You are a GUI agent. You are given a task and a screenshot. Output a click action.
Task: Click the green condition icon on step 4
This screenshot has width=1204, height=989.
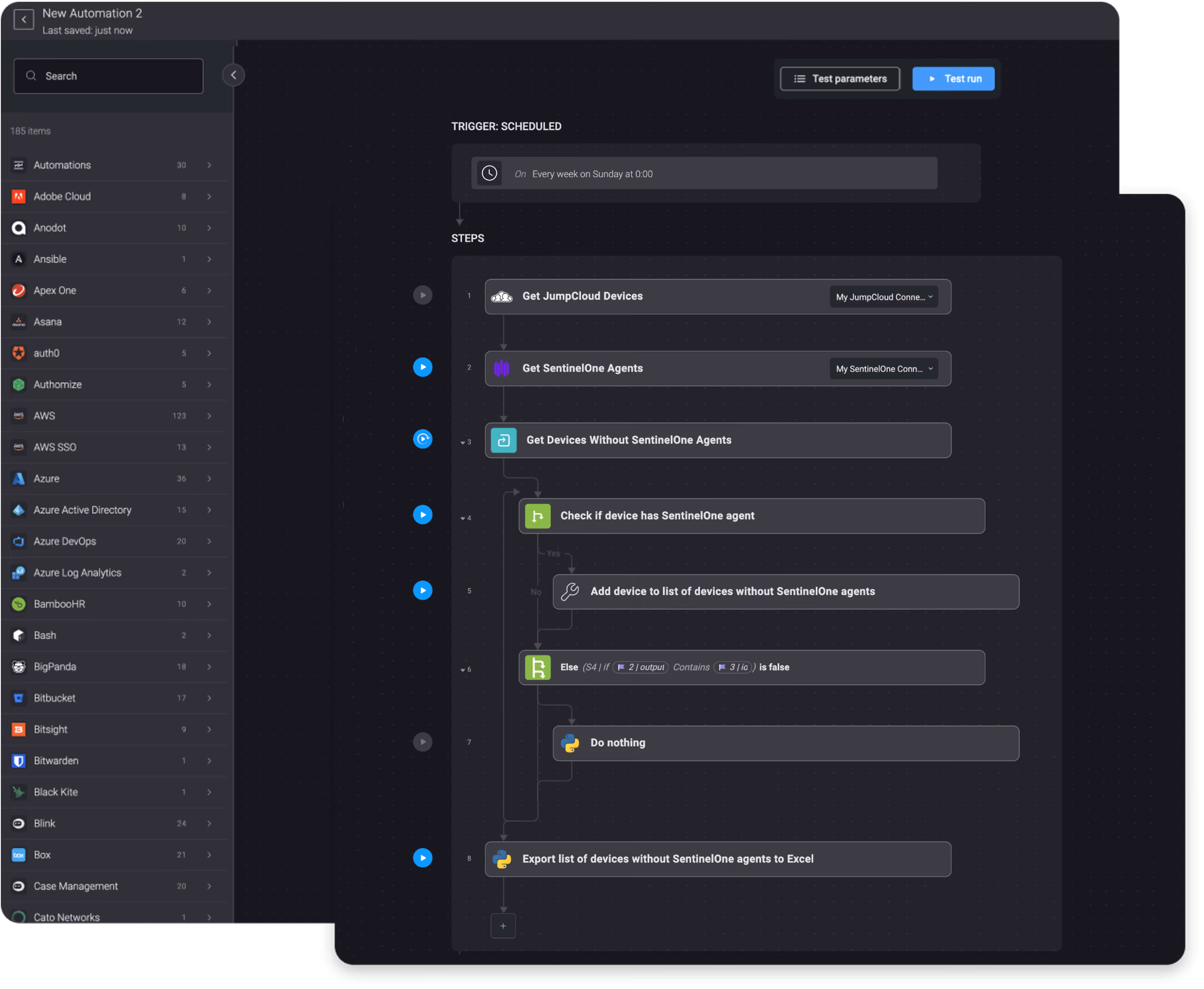(538, 517)
